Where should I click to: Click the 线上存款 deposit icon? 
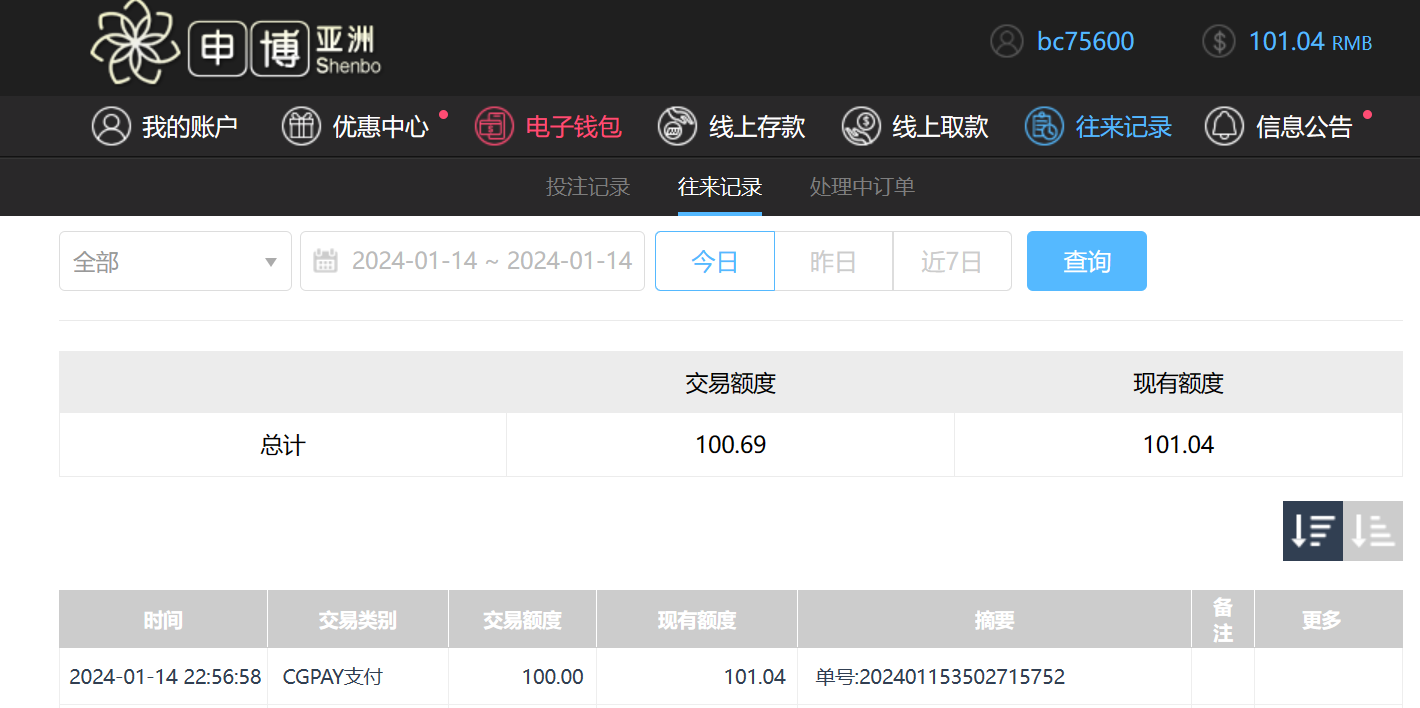677,126
